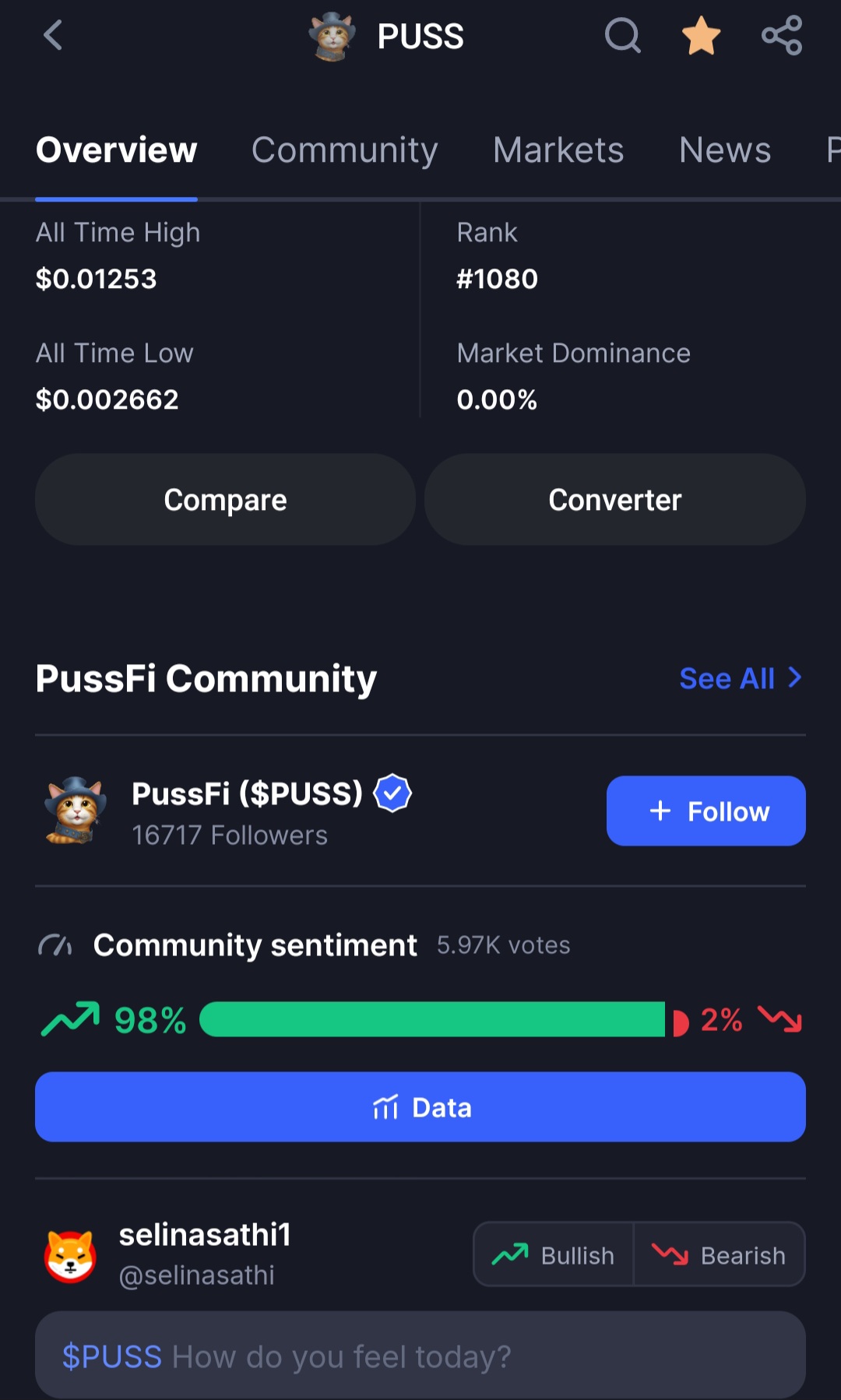Viewport: 841px width, 1400px height.
Task: Tap the back arrow icon
Action: [53, 36]
